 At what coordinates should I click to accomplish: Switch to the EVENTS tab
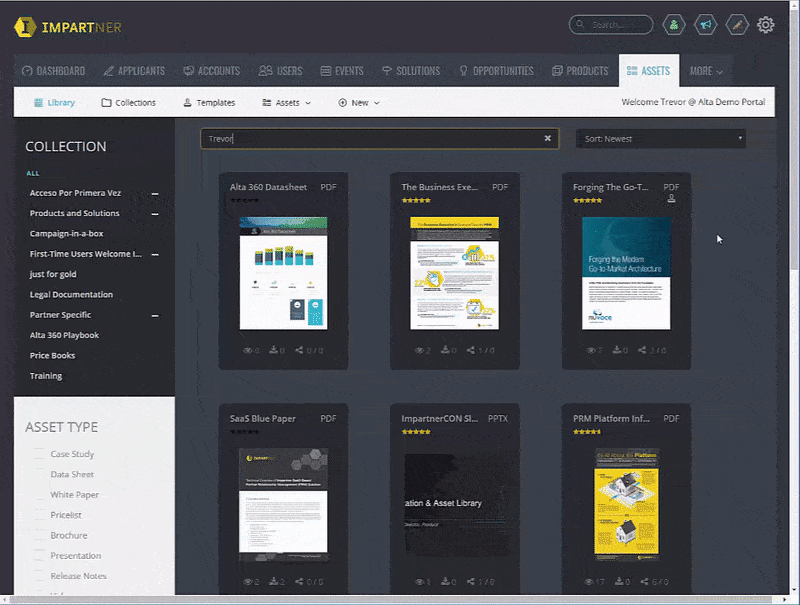342,71
